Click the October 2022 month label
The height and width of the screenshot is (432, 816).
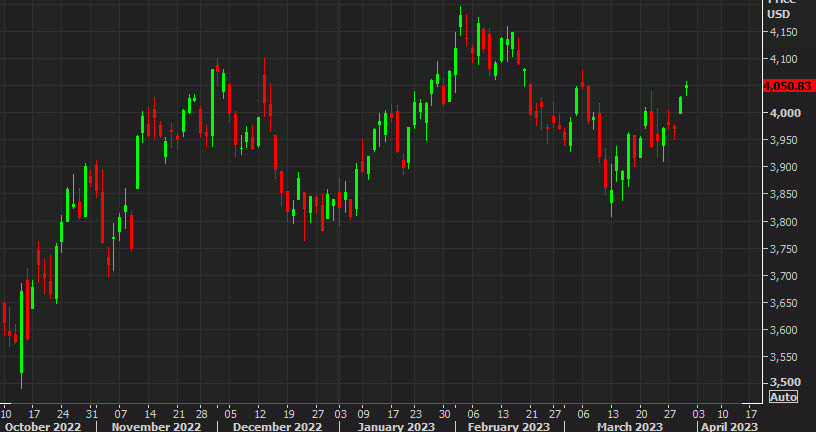43,427
